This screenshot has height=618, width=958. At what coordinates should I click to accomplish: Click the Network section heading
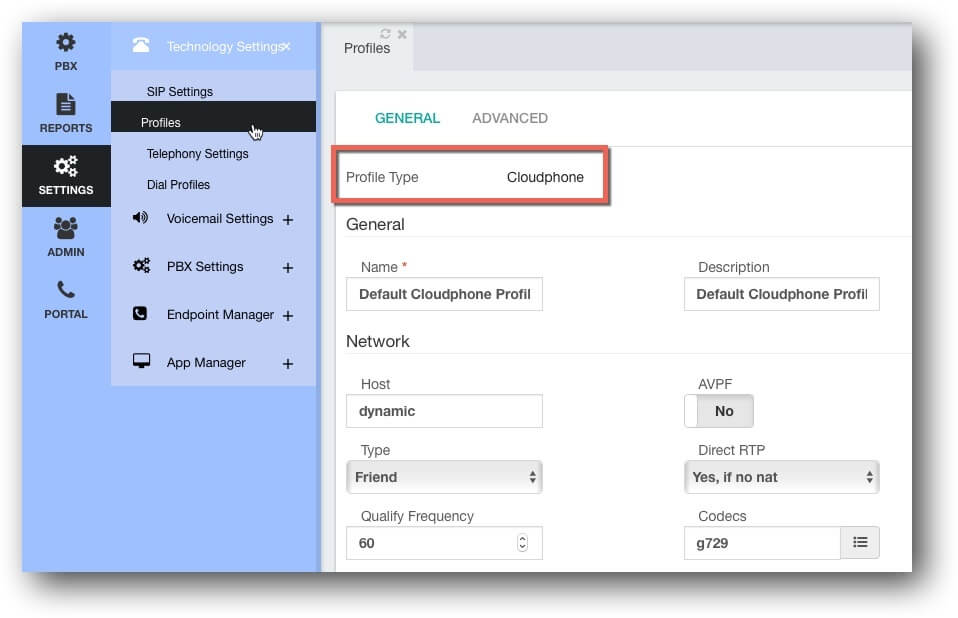pyautogui.click(x=378, y=341)
